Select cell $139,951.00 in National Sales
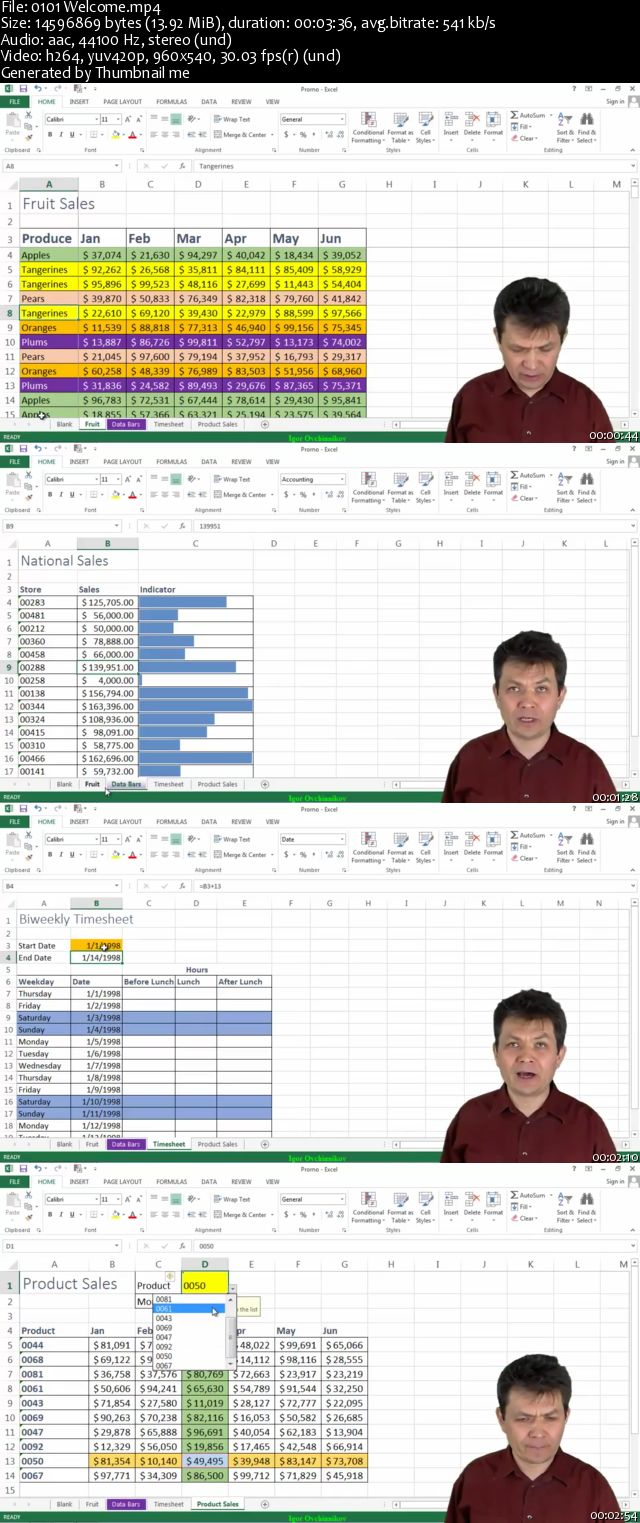This screenshot has width=640, height=1523. 107,667
